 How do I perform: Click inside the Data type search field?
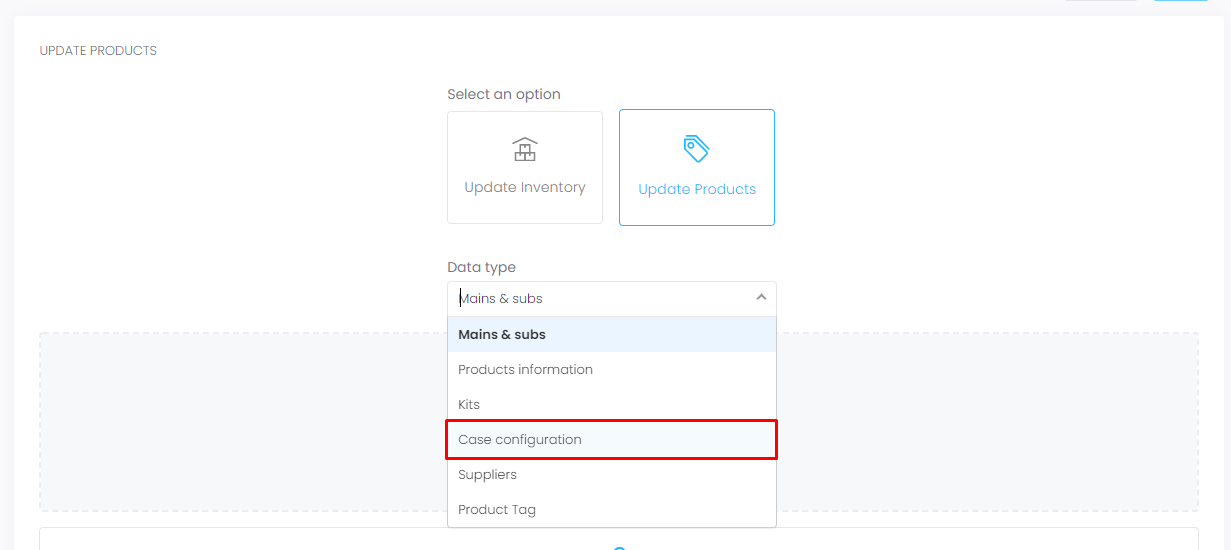(x=600, y=298)
